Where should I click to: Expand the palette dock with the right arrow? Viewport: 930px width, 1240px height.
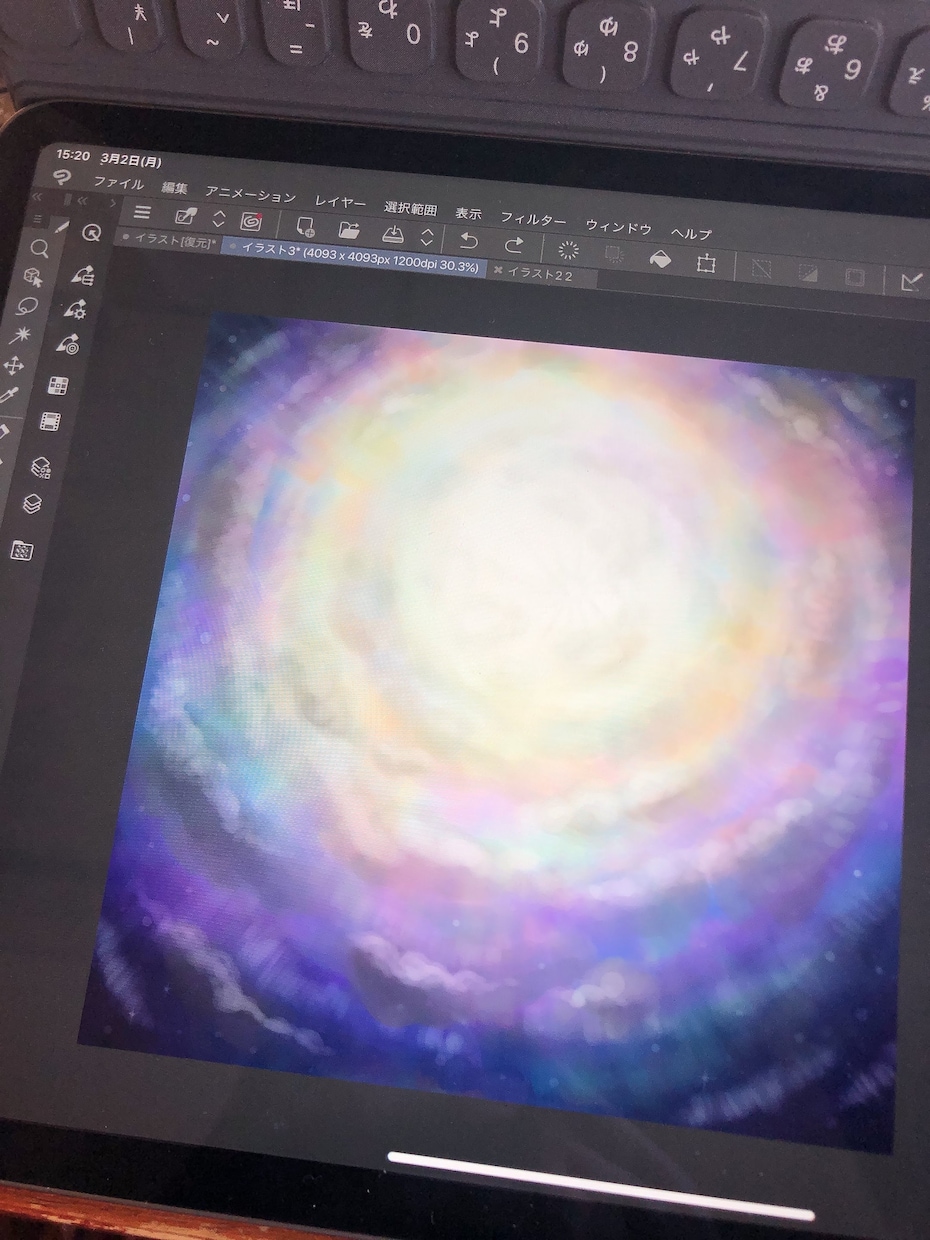pos(112,203)
